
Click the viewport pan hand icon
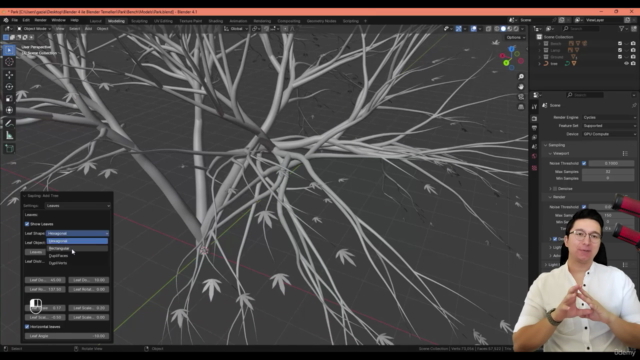point(521,87)
